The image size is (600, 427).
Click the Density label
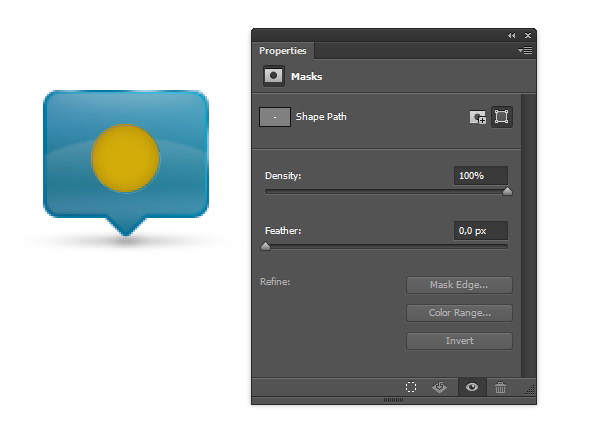tap(283, 176)
